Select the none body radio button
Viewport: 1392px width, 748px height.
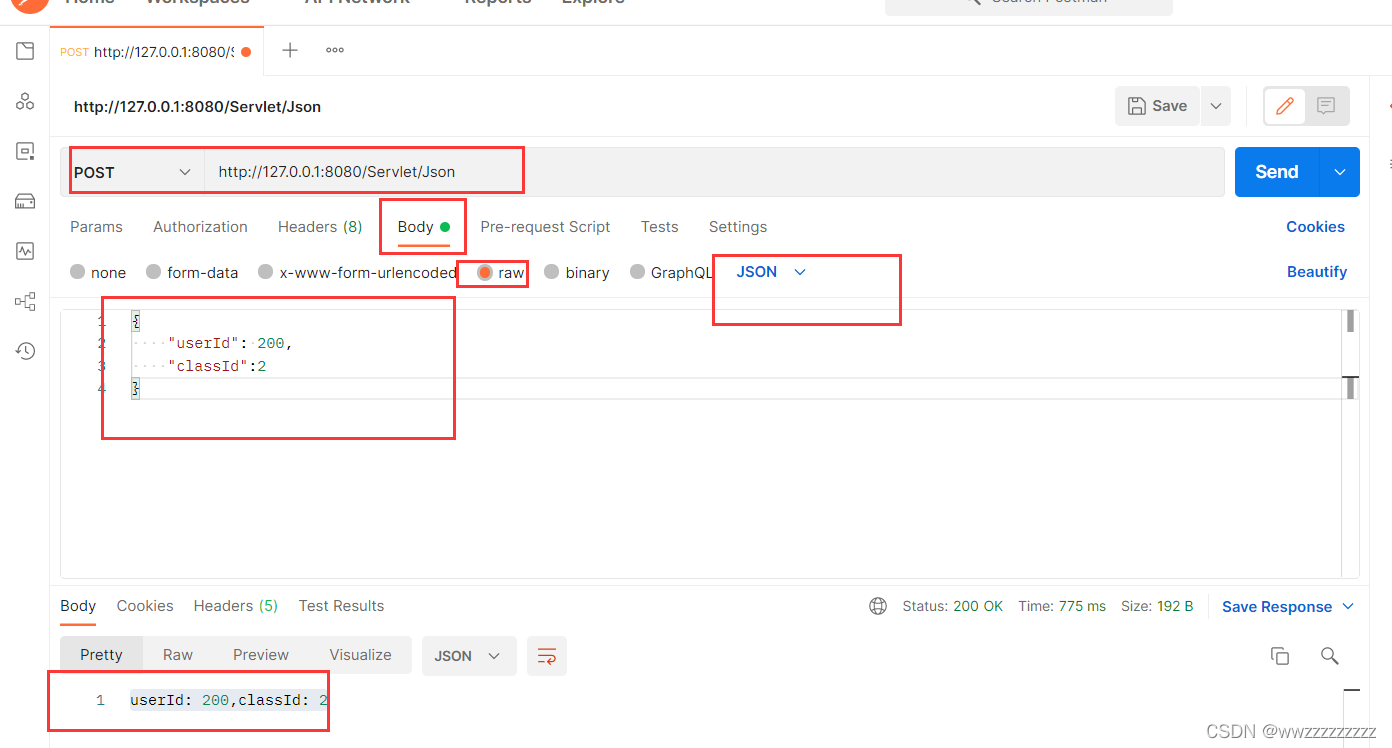click(77, 272)
